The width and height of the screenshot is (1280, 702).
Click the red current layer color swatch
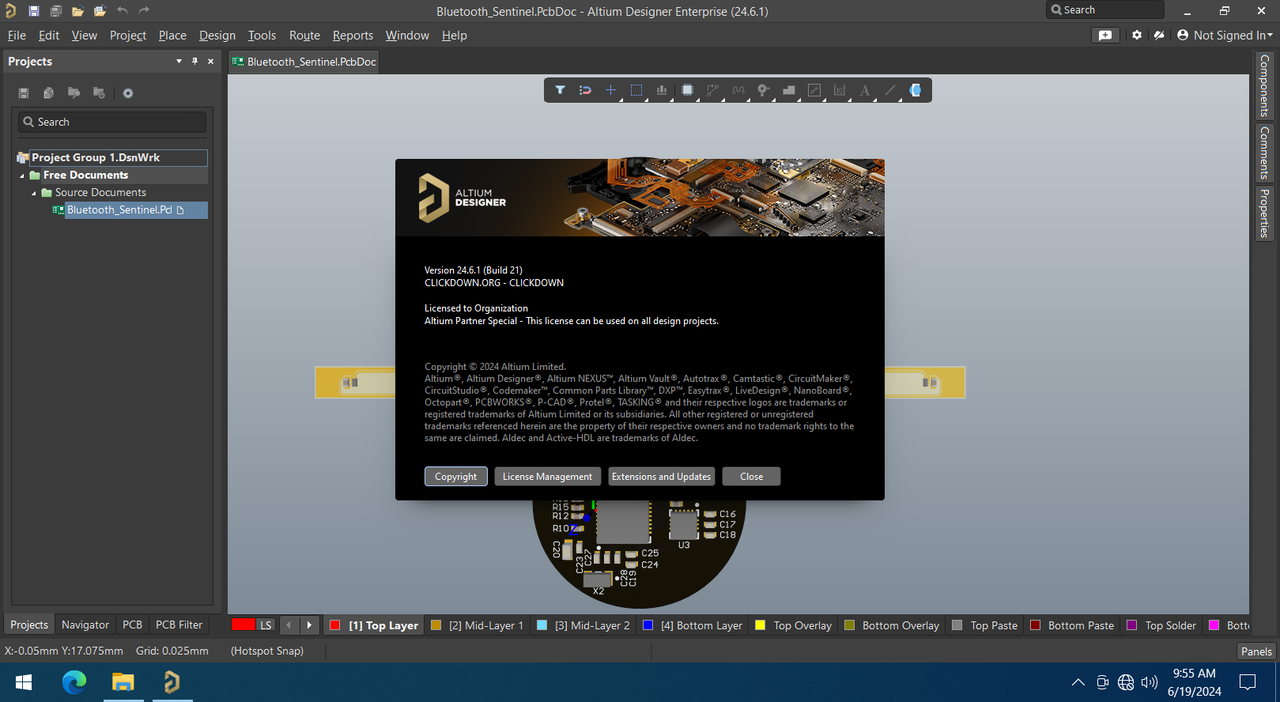[x=243, y=625]
